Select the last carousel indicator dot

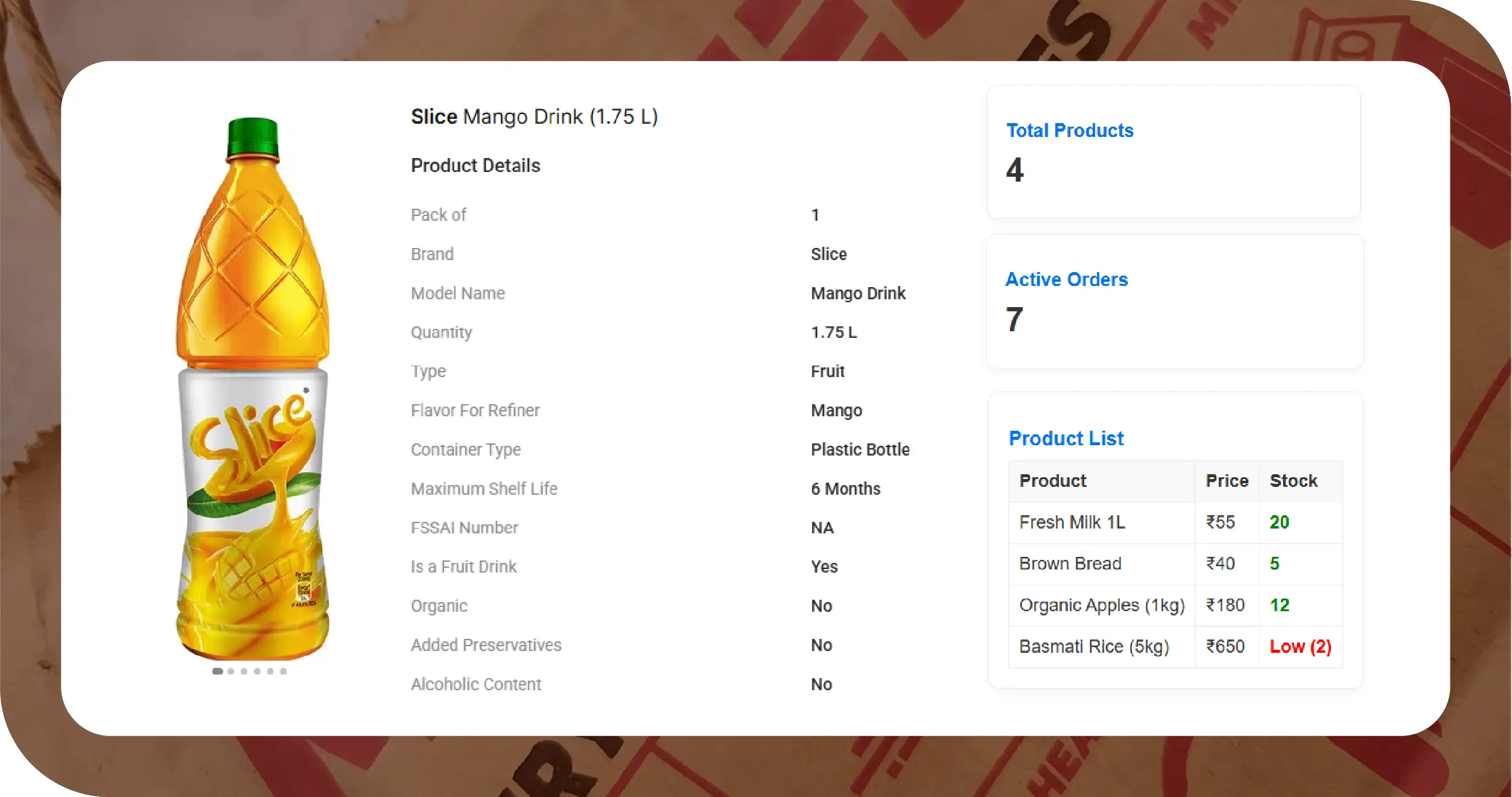pyautogui.click(x=284, y=671)
